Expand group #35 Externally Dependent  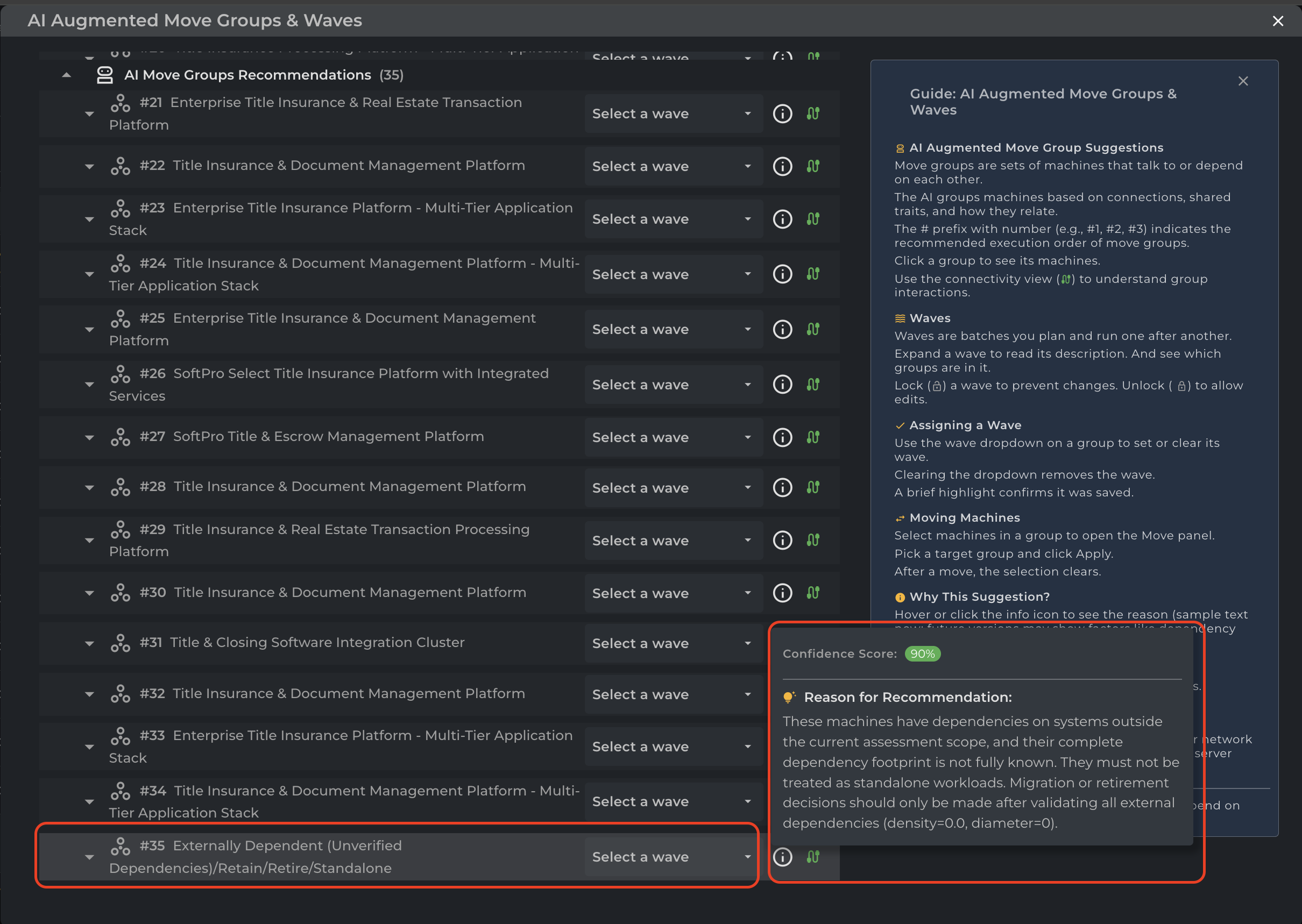pos(89,857)
